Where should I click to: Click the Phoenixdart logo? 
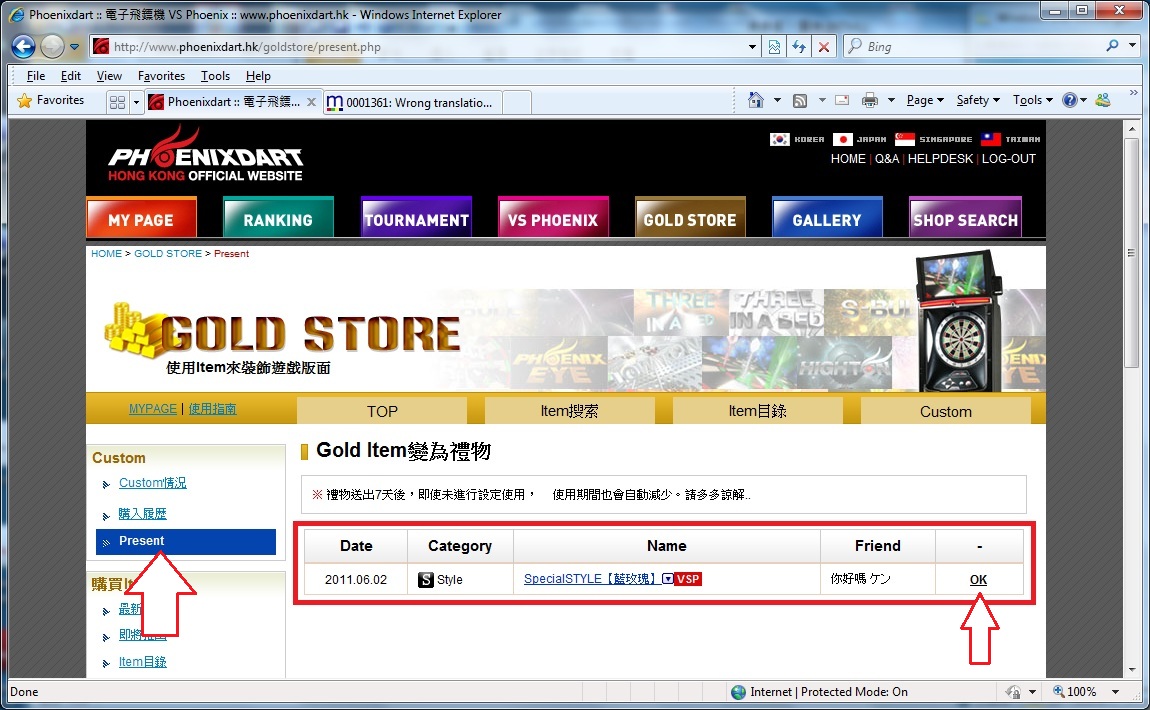tap(205, 155)
